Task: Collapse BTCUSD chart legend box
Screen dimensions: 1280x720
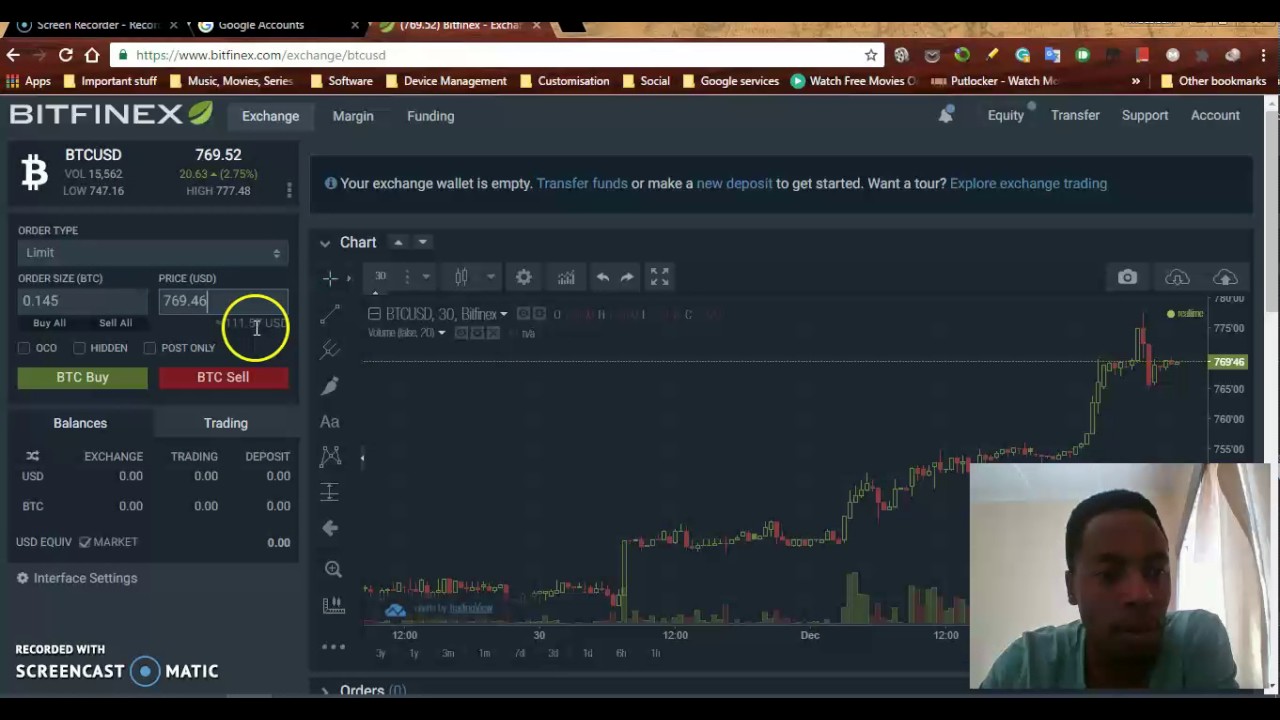Action: tap(374, 314)
